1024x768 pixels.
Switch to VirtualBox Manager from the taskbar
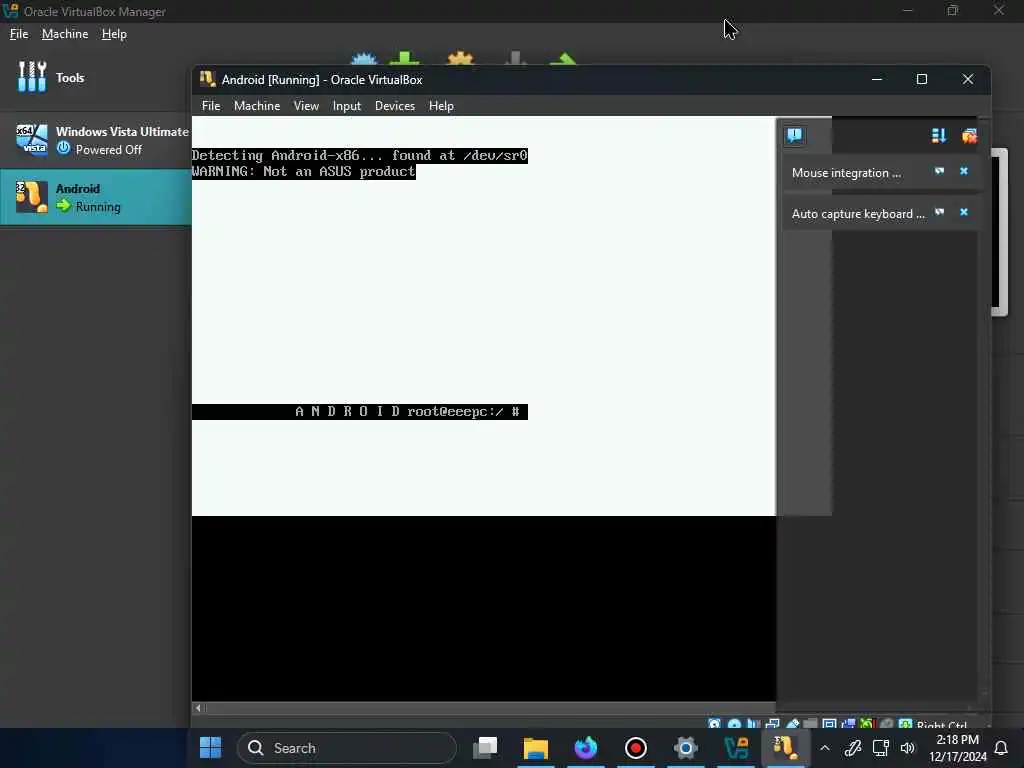tap(736, 747)
